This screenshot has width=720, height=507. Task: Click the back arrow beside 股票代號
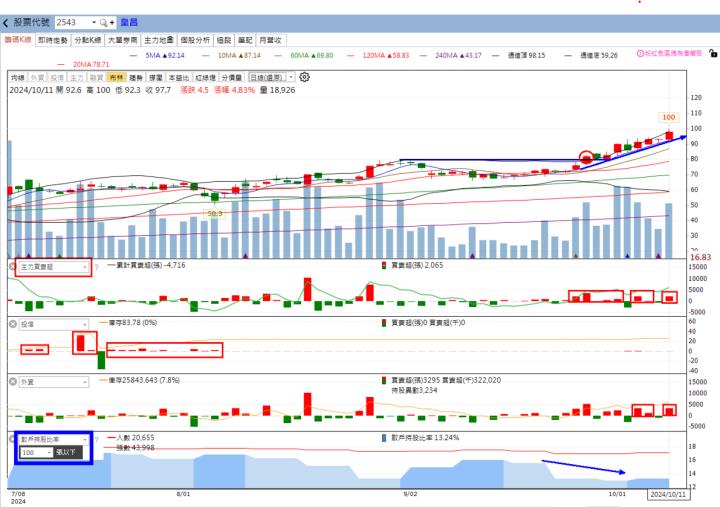coord(6,23)
